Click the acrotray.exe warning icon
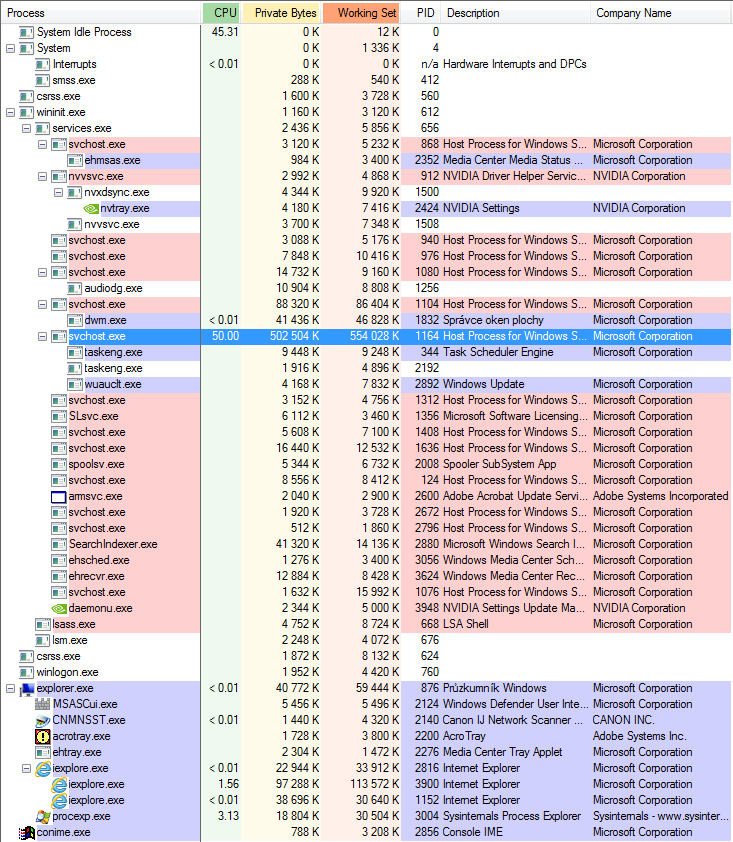Image resolution: width=733 pixels, height=842 pixels. (x=42, y=736)
